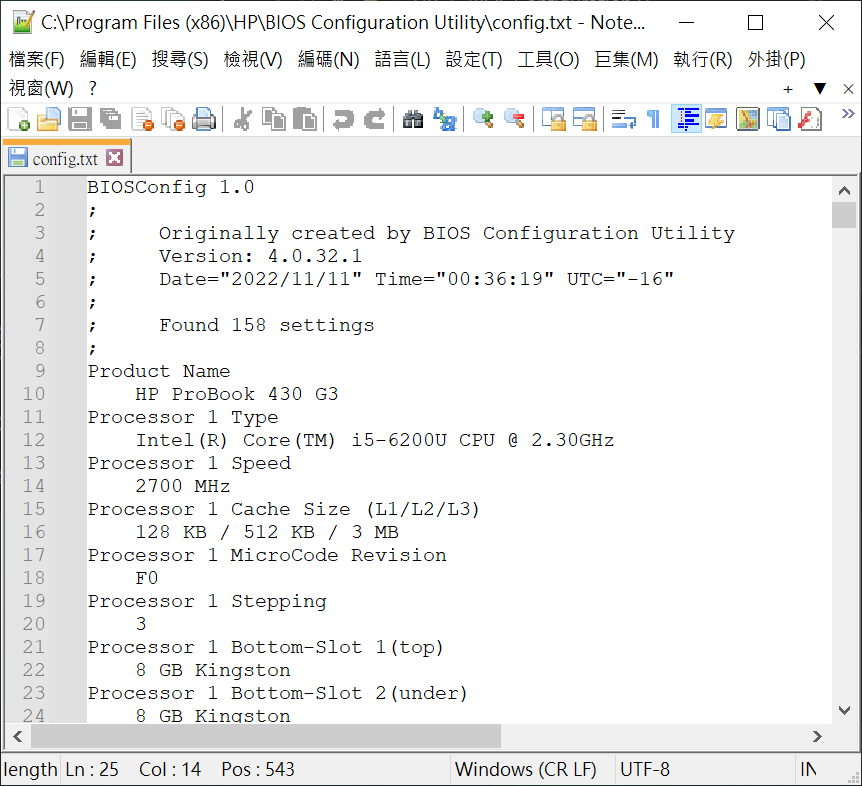The image size is (862, 786).
Task: Click the Copy toolbar icon
Action: coord(274,119)
